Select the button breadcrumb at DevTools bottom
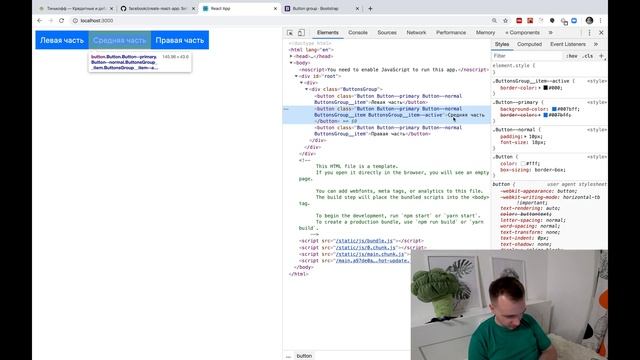The image size is (640, 360). click(x=304, y=356)
